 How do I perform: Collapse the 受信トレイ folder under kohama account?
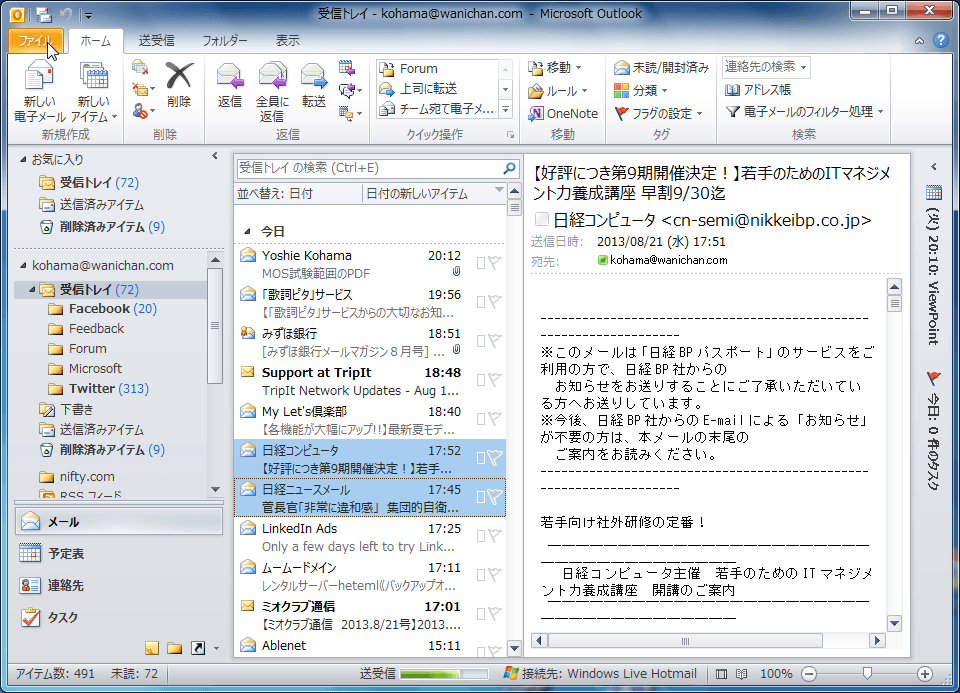(32, 289)
